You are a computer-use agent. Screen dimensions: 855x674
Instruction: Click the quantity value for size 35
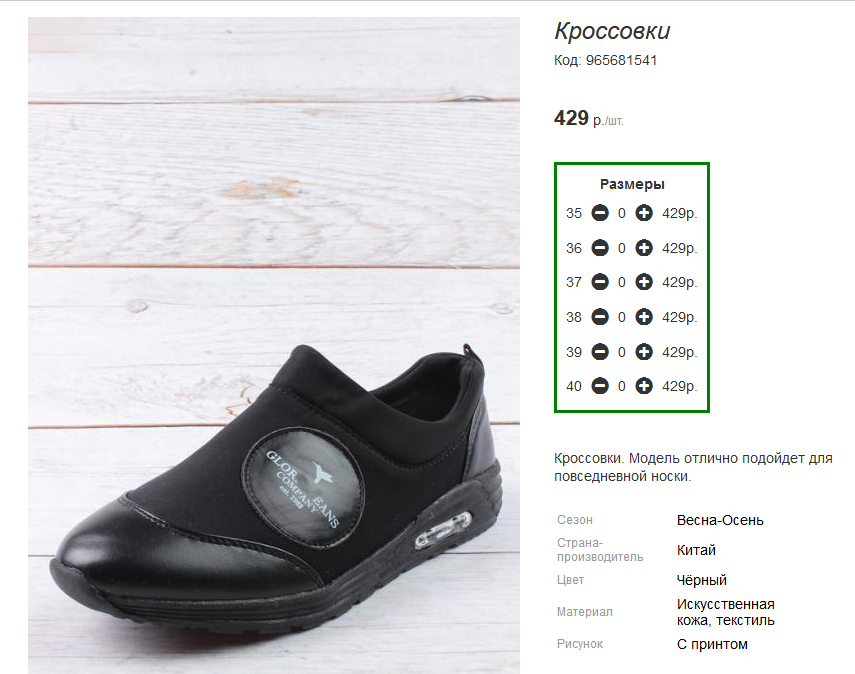tap(622, 213)
